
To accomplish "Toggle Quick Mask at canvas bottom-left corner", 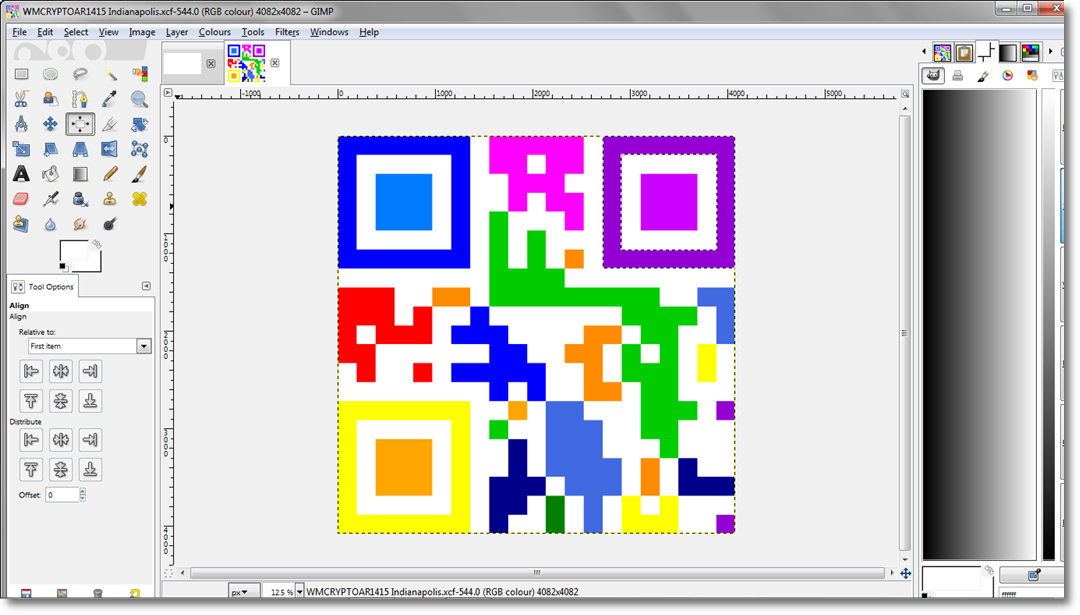I will tap(168, 573).
